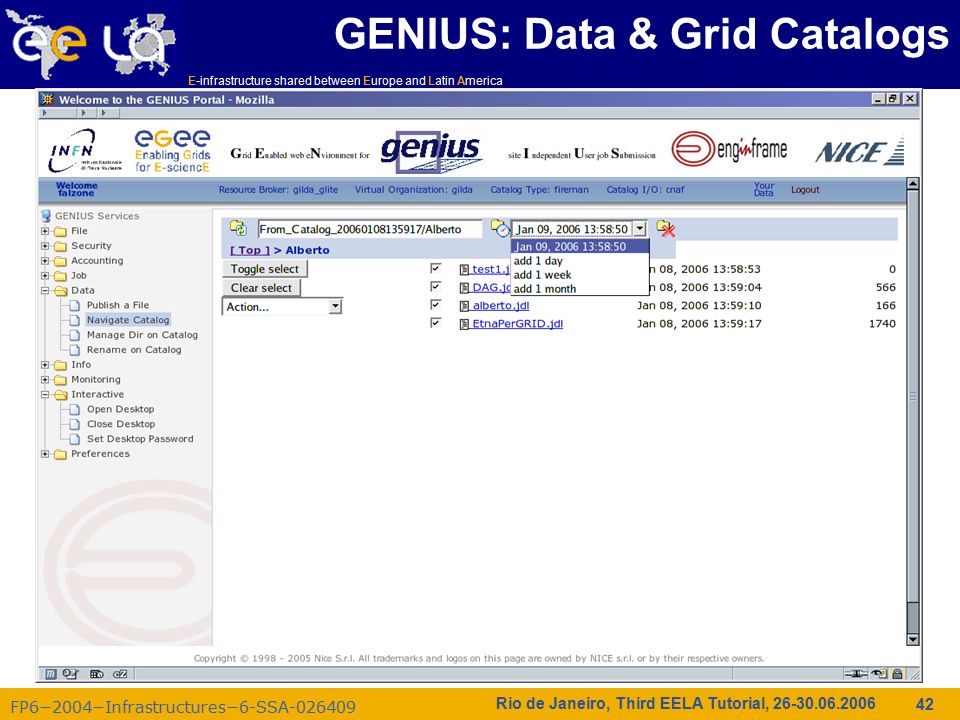Click the Logout link

click(x=805, y=190)
